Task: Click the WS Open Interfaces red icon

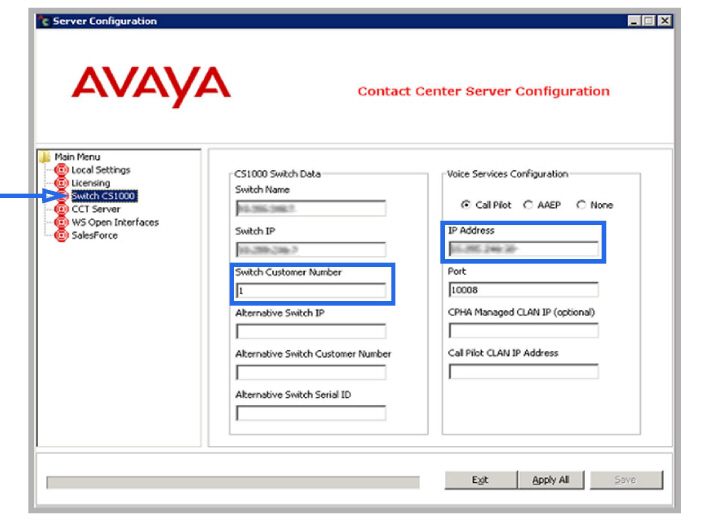Action: 61,223
